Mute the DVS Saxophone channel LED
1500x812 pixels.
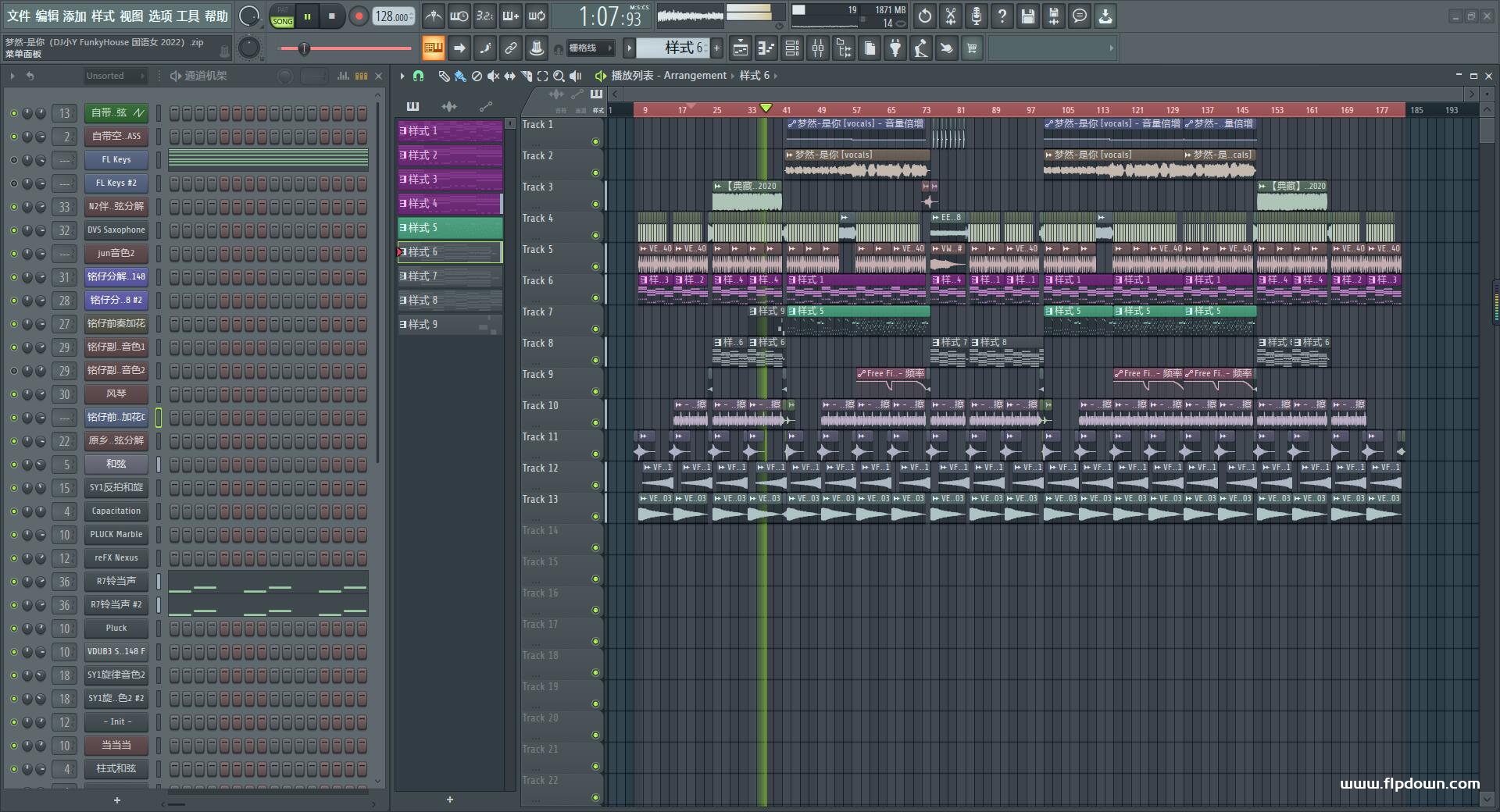click(13, 230)
